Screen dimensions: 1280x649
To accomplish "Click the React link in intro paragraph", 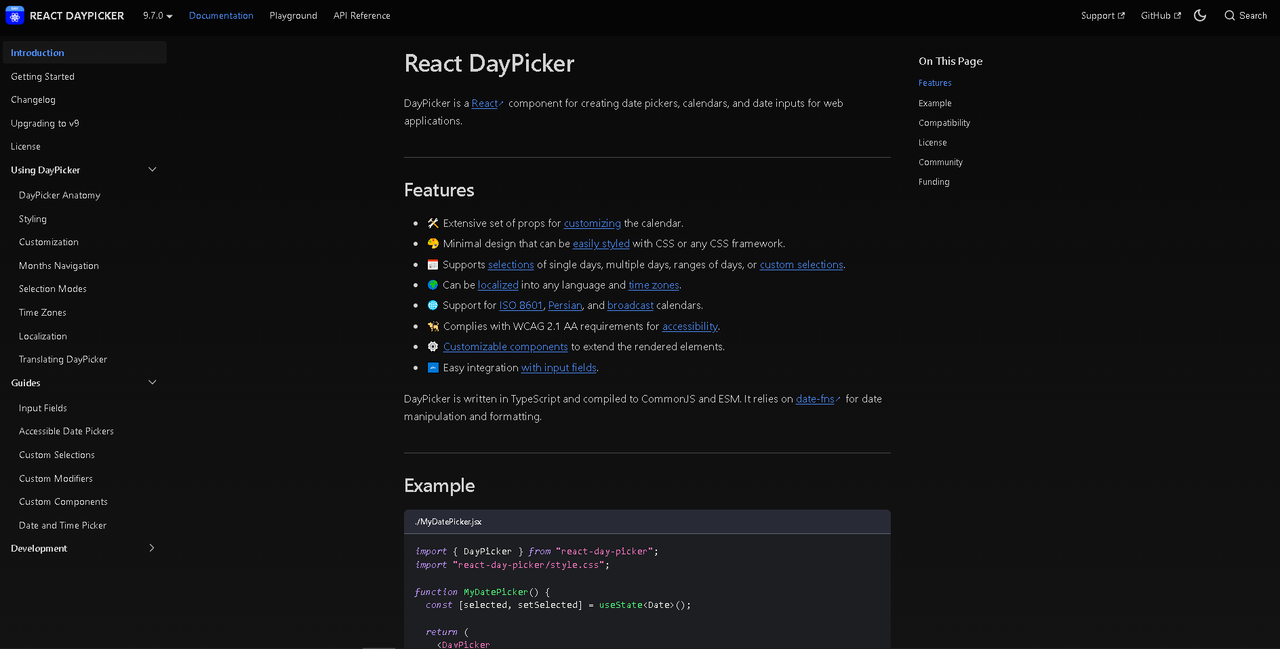I will pos(488,103).
